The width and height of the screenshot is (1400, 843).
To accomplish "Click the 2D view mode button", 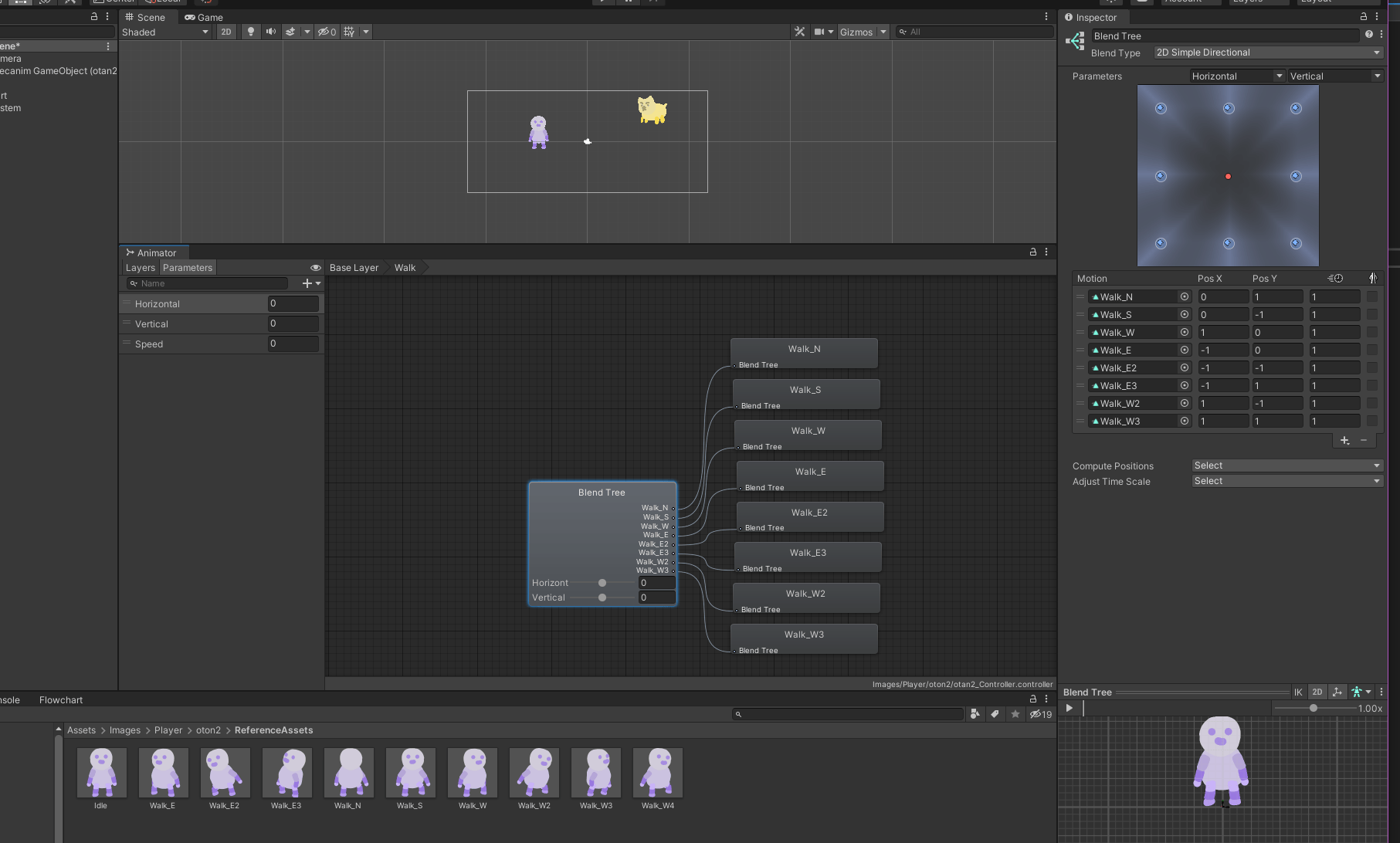I will click(x=225, y=32).
